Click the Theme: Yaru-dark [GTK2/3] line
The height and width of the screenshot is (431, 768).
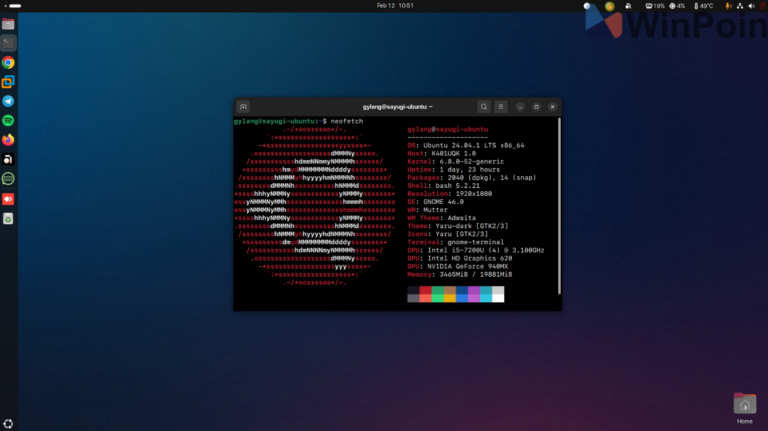pos(457,226)
